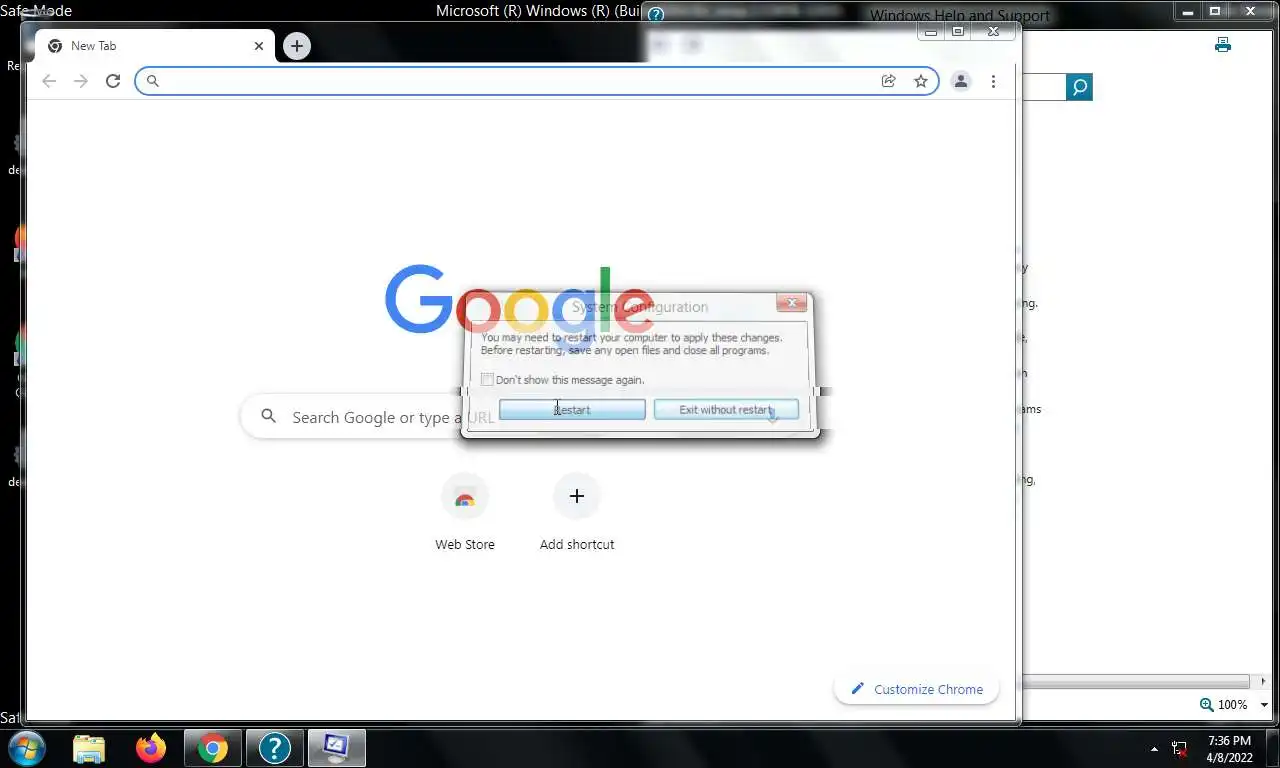The width and height of the screenshot is (1280, 768).
Task: Click the magnifier icon in Google search box
Action: pyautogui.click(x=268, y=416)
